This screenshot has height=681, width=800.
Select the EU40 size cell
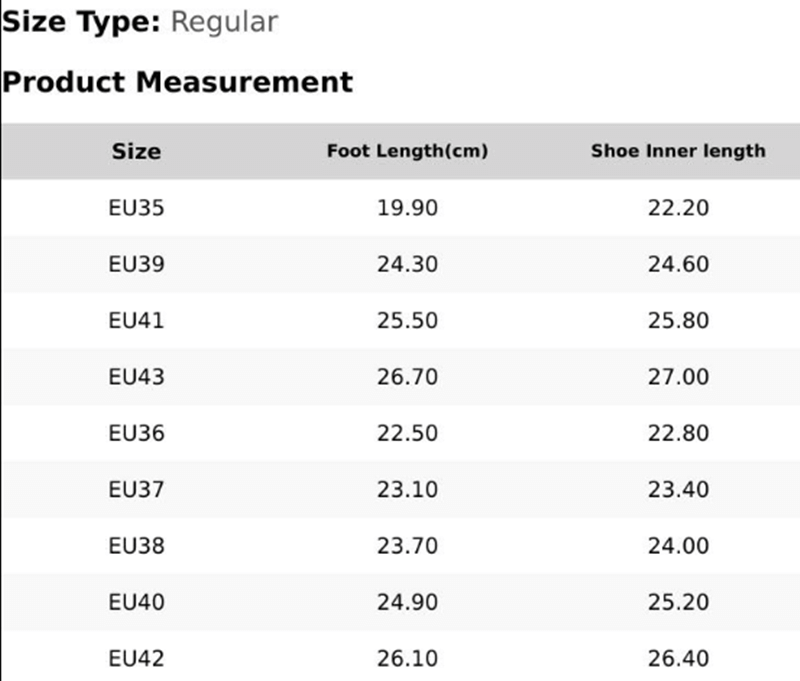(136, 602)
